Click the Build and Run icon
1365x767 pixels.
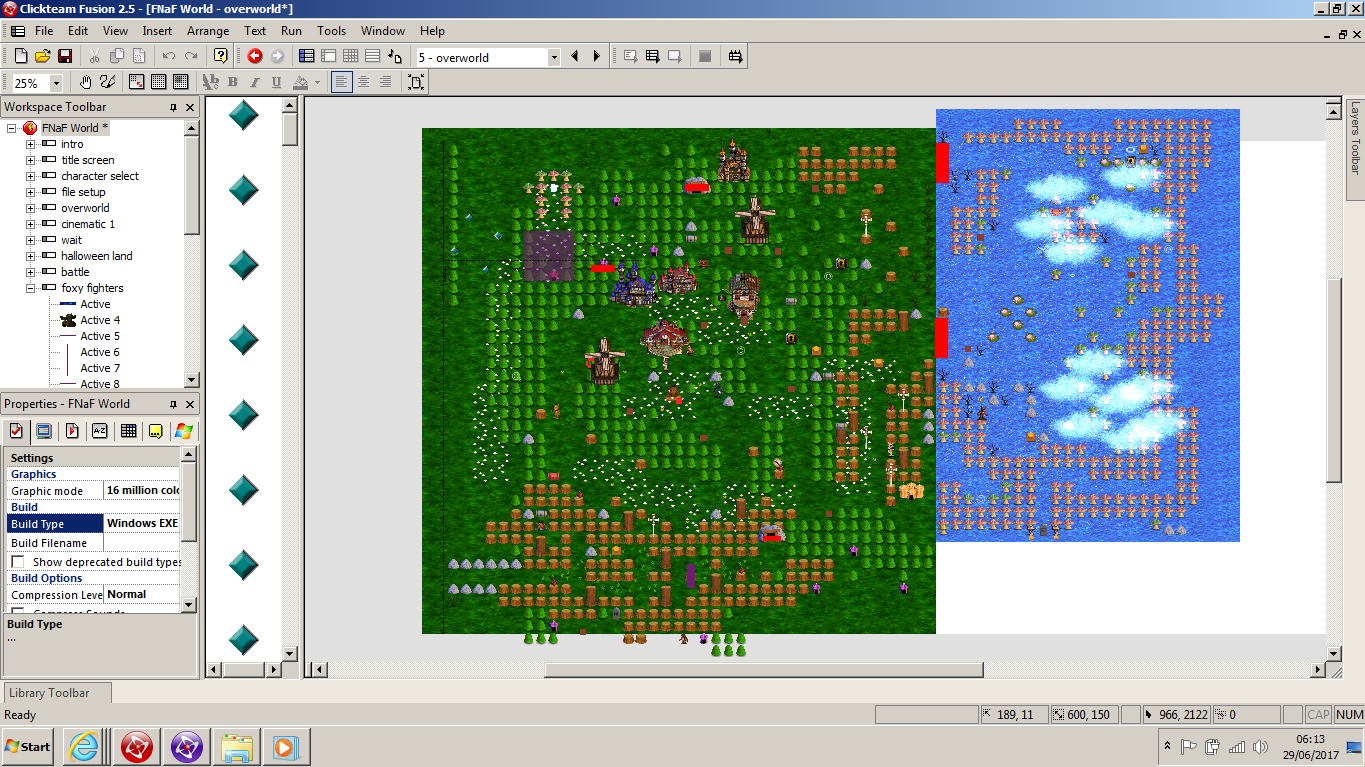[x=736, y=56]
